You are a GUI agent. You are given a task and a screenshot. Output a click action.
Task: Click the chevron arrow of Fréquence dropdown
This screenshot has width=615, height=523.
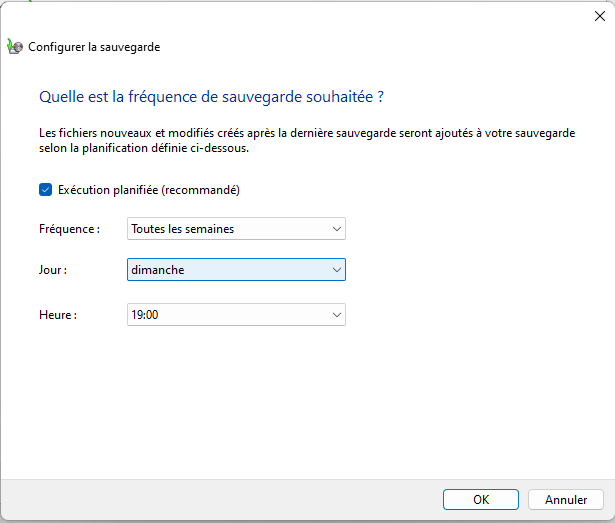pos(335,229)
